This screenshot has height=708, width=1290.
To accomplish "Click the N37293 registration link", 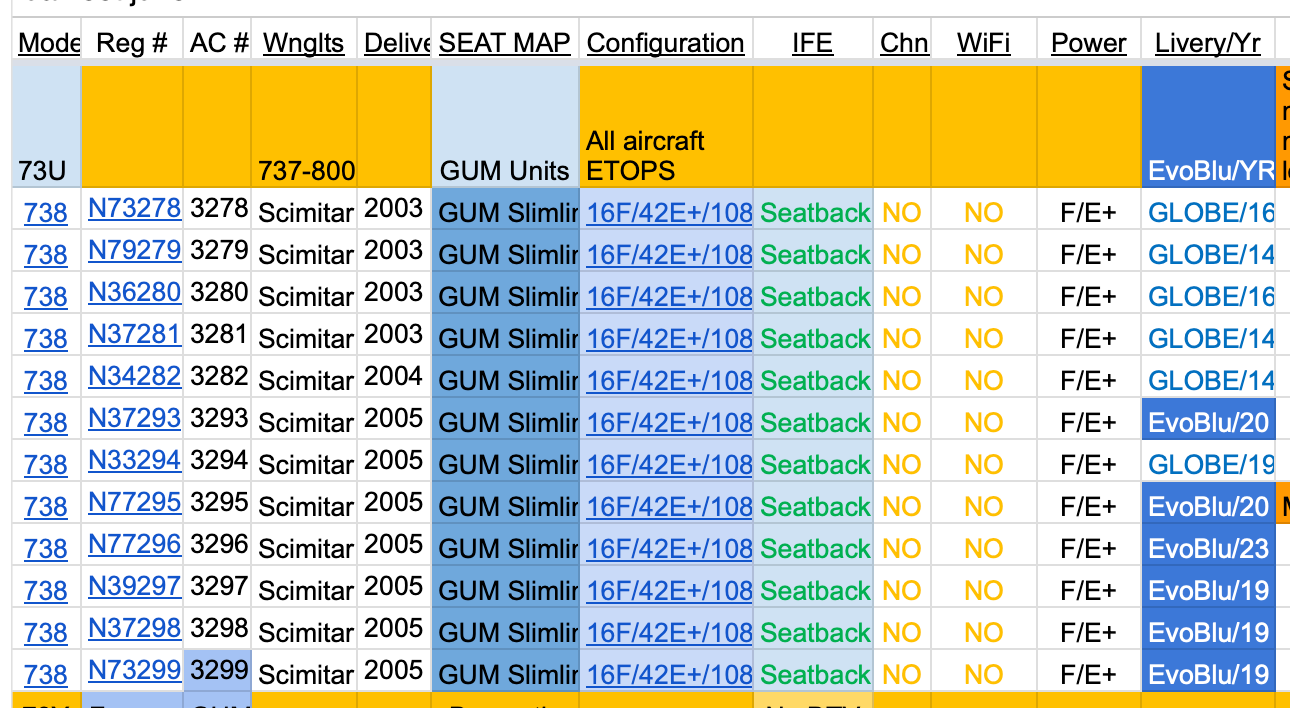I will tap(134, 418).
